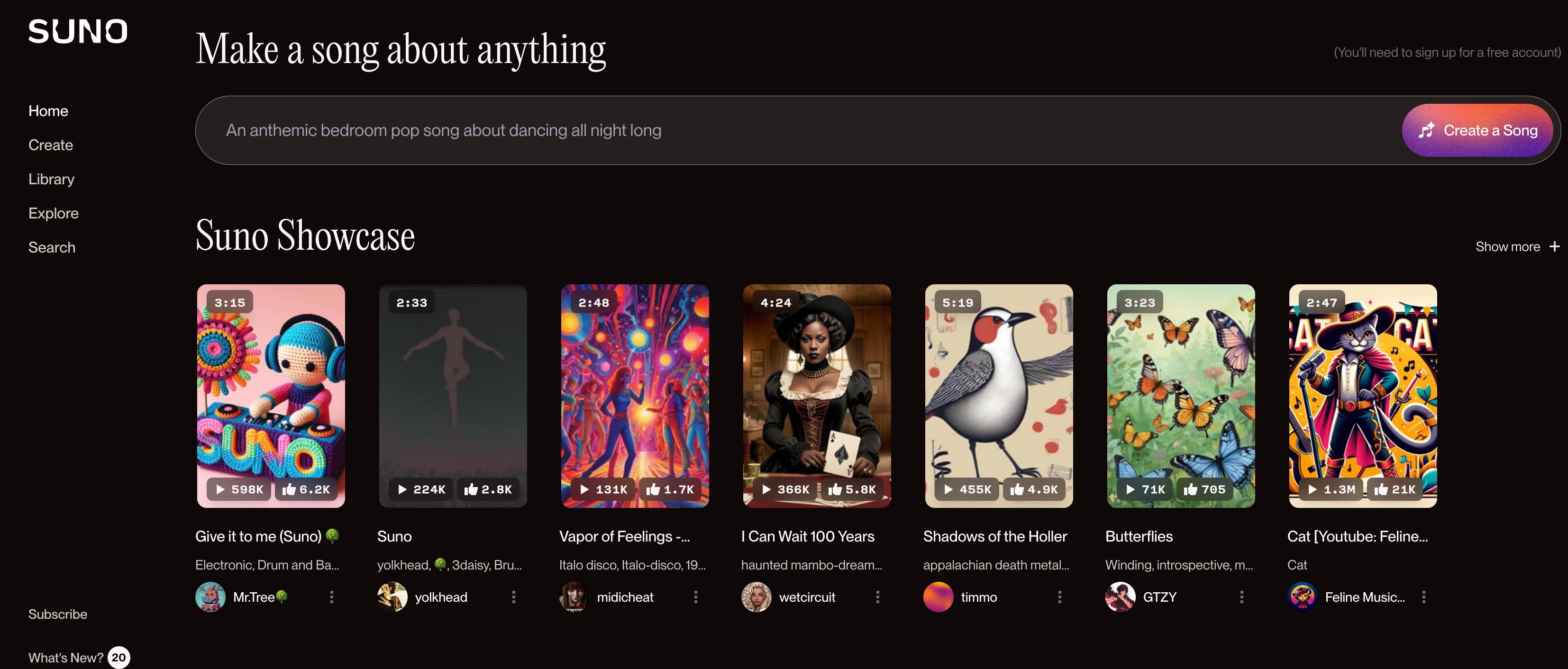The image size is (1568, 669).
Task: Open kebab menu beside midicheat
Action: coord(696,597)
